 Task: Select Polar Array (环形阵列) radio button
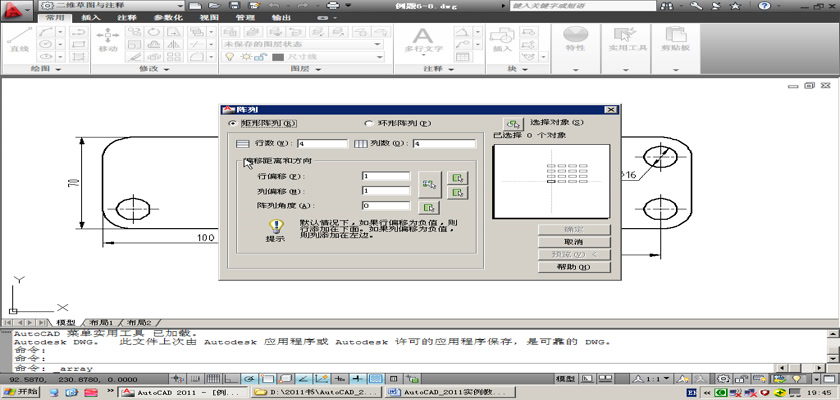click(368, 124)
